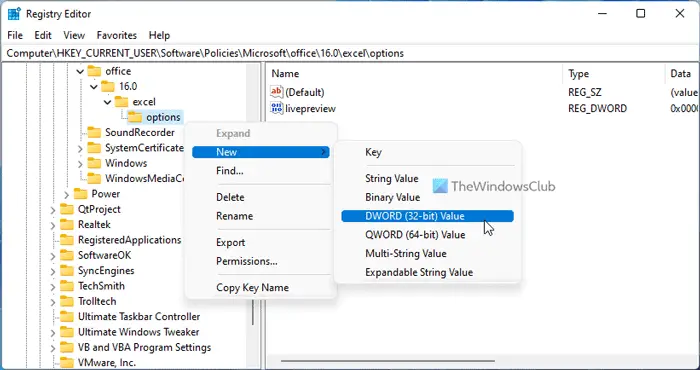Select Copy Key Name in context menu
The height and width of the screenshot is (370, 700).
pos(261,287)
